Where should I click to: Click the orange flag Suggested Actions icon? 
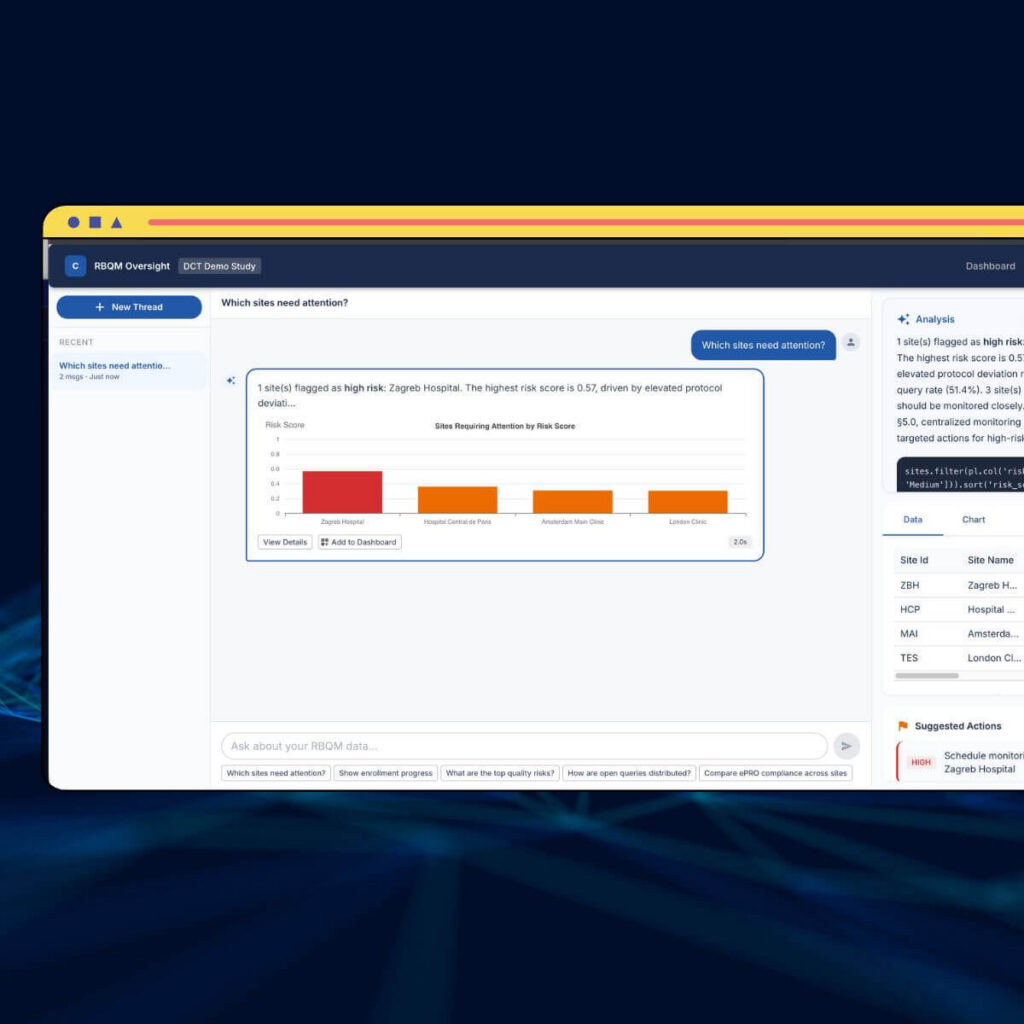(903, 726)
